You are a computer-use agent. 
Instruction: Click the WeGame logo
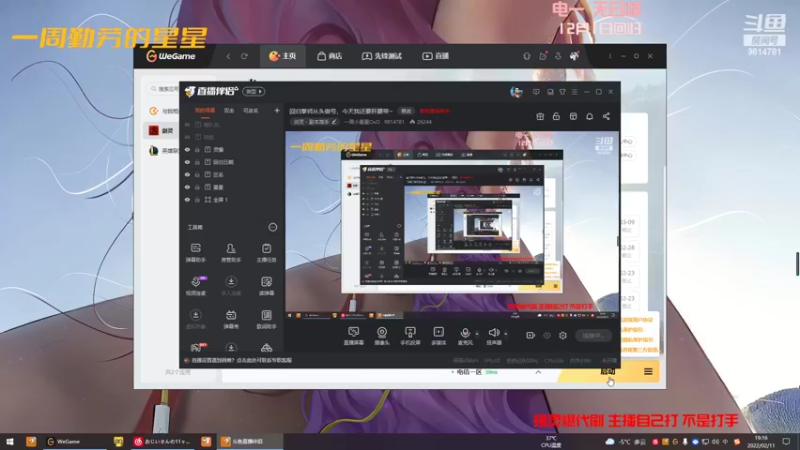[171, 56]
